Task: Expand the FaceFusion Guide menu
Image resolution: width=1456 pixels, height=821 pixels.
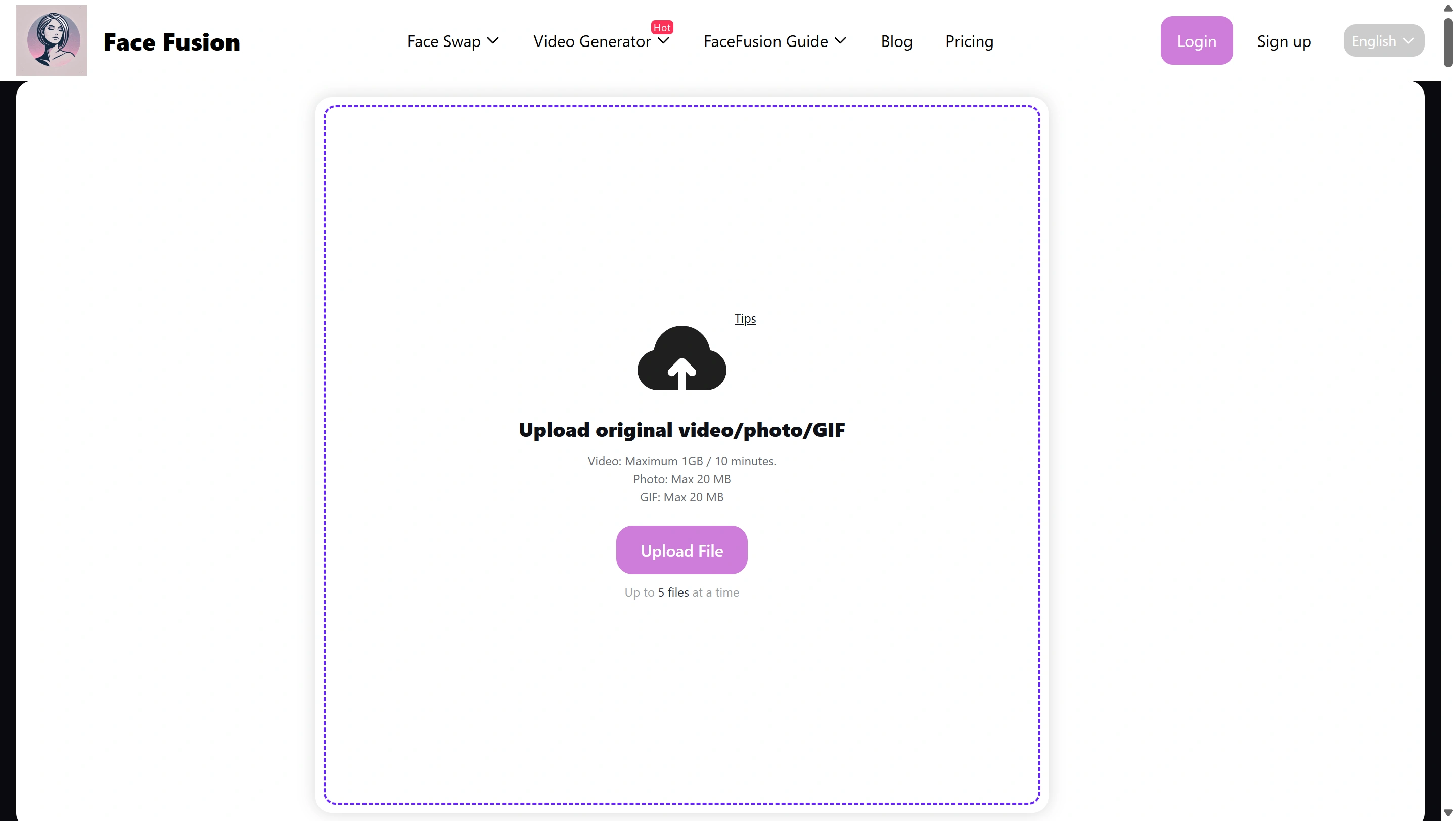Action: [775, 41]
